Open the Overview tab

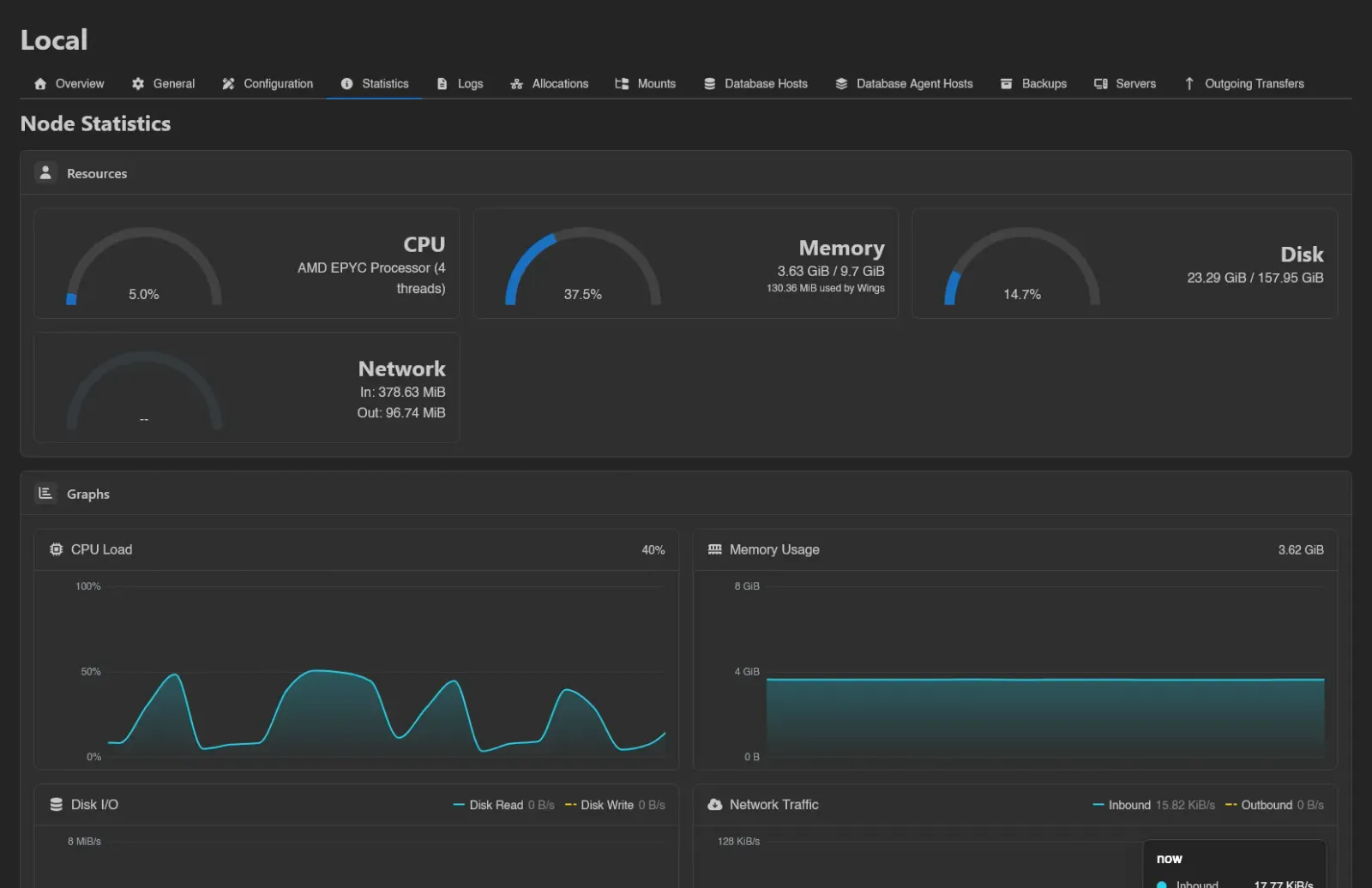tap(69, 84)
